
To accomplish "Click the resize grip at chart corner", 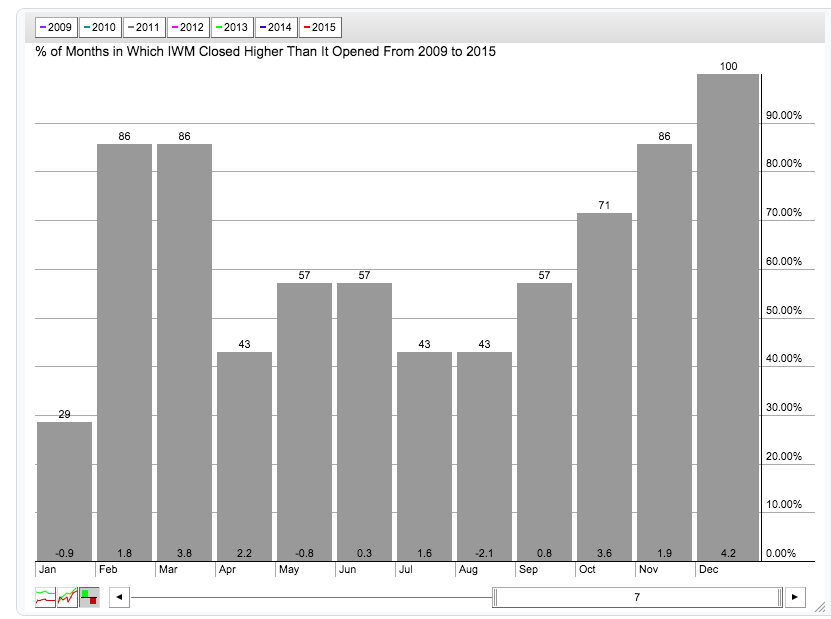I will (820, 607).
